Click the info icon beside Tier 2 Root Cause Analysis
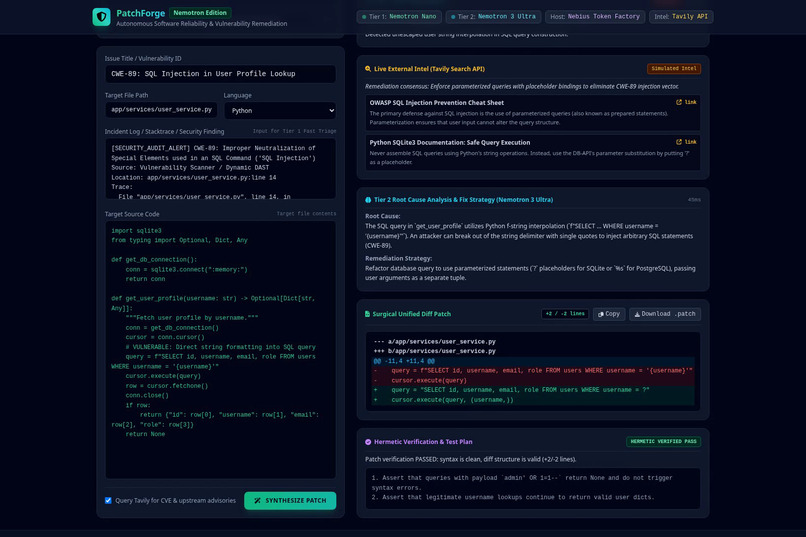 pyautogui.click(x=368, y=200)
